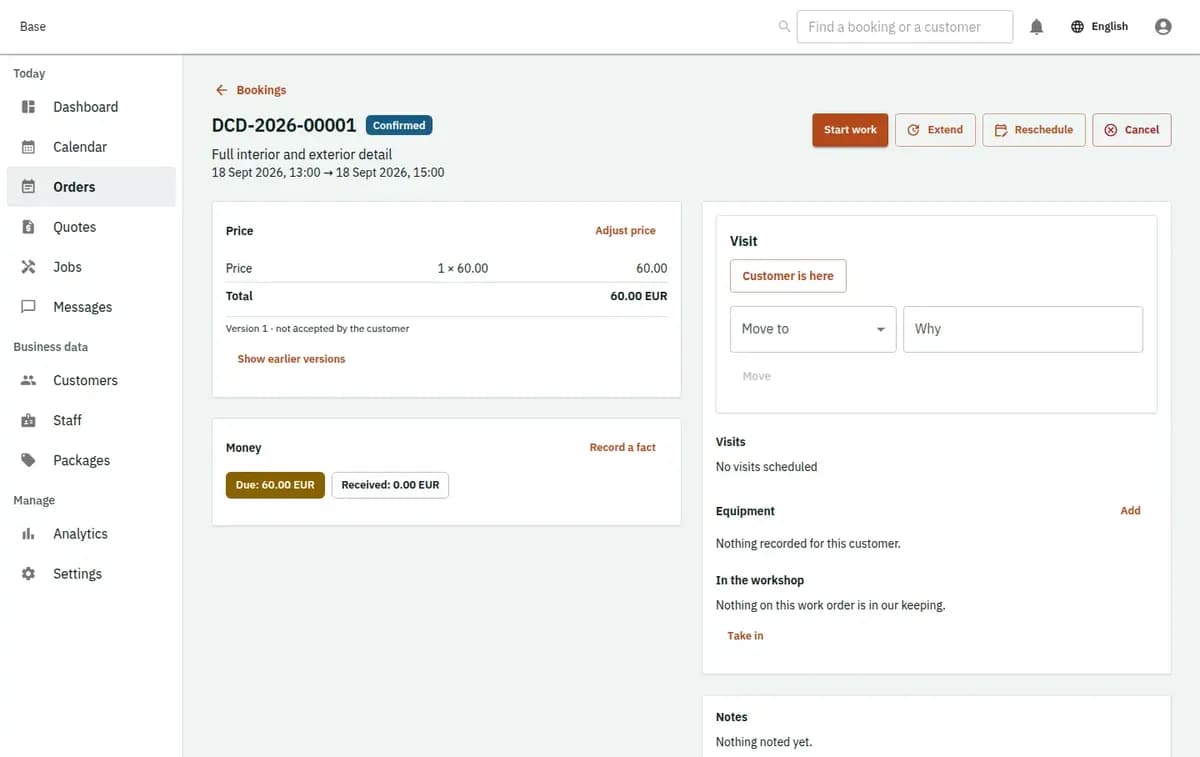Open Dashboard menu item

pos(91,107)
